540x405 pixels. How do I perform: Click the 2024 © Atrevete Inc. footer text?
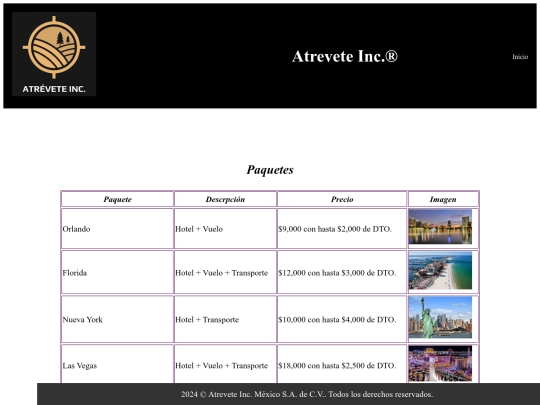(307, 394)
